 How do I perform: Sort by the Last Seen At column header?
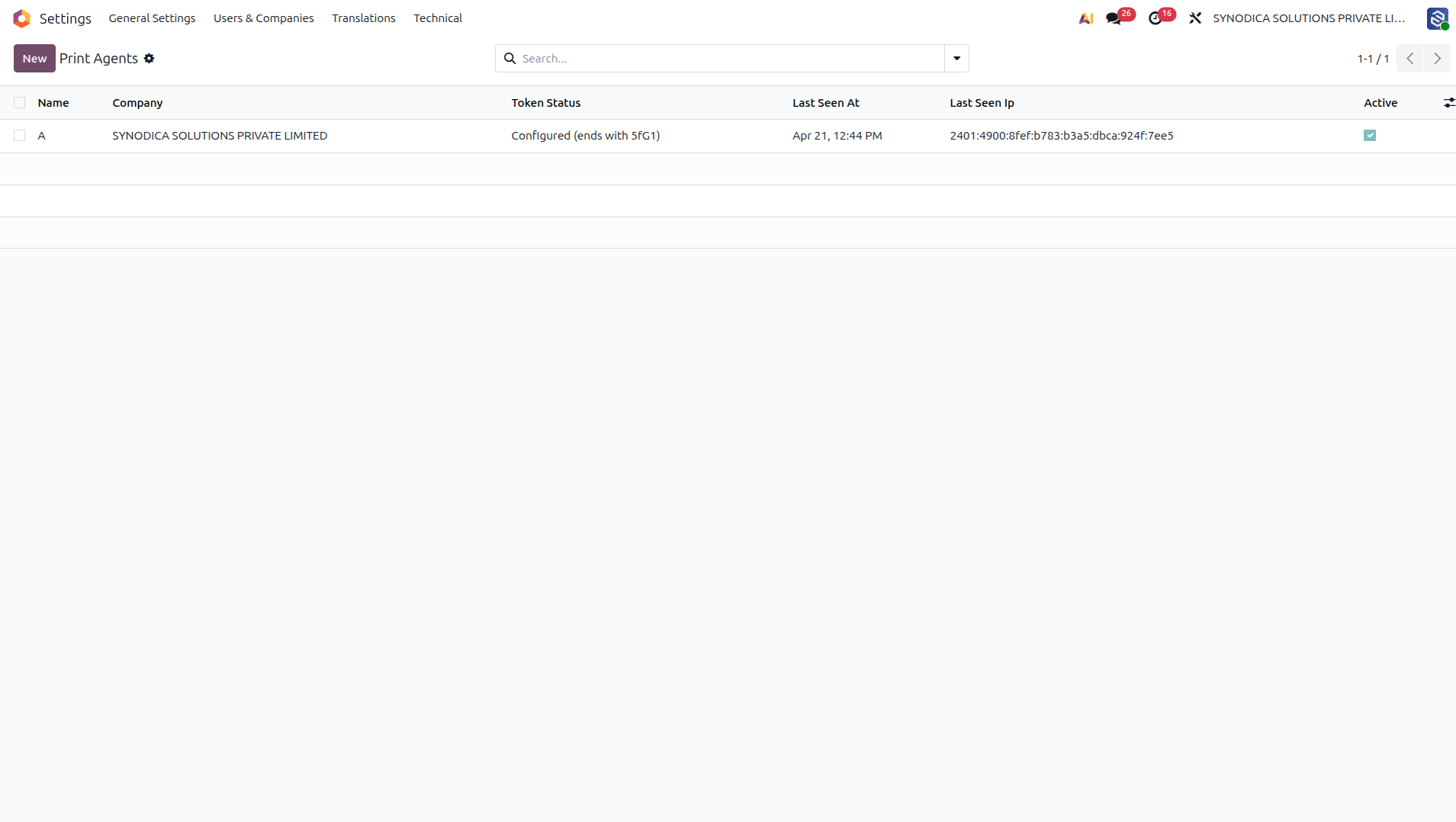coord(826,103)
